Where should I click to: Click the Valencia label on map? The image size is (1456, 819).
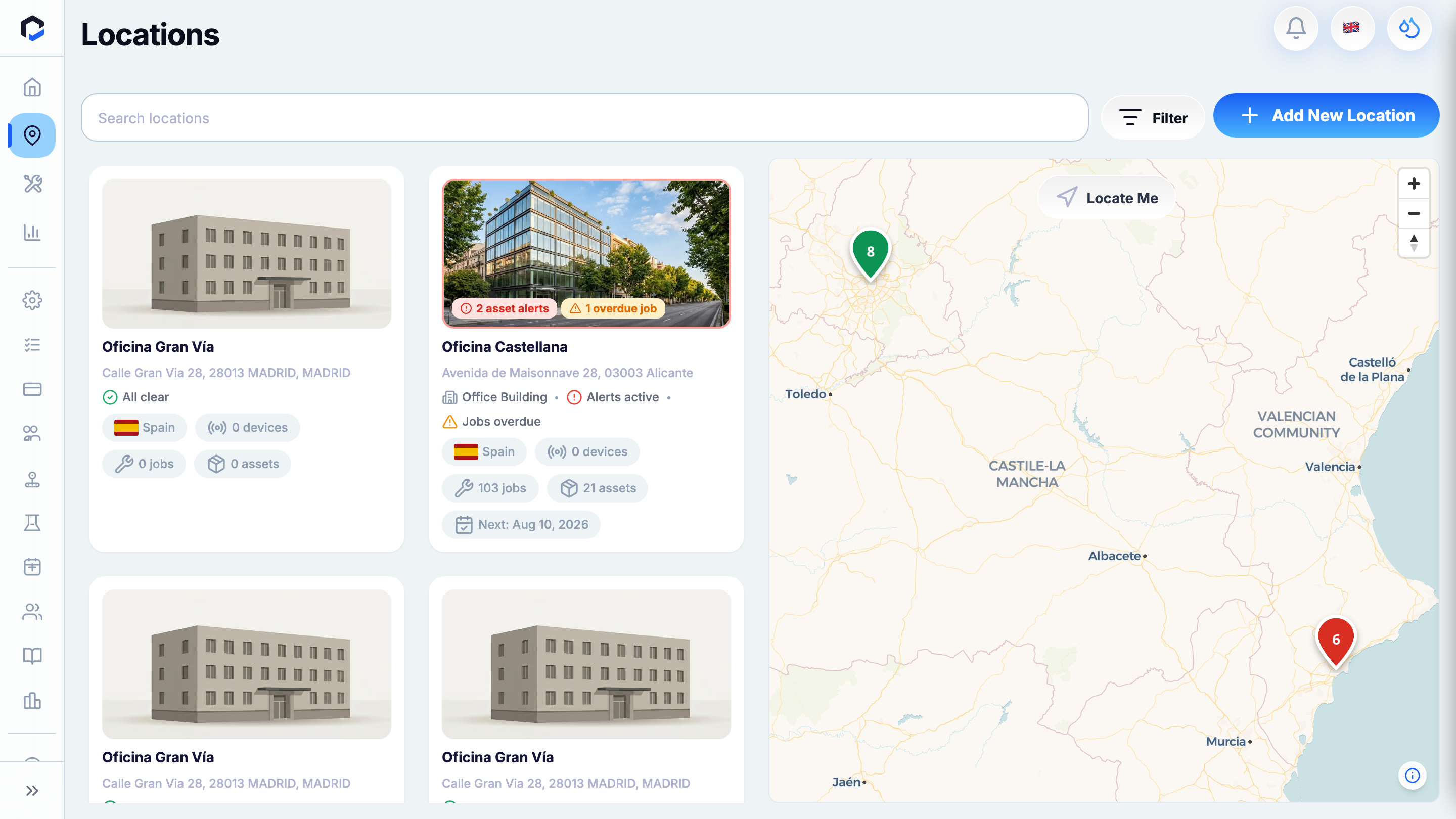click(1330, 467)
